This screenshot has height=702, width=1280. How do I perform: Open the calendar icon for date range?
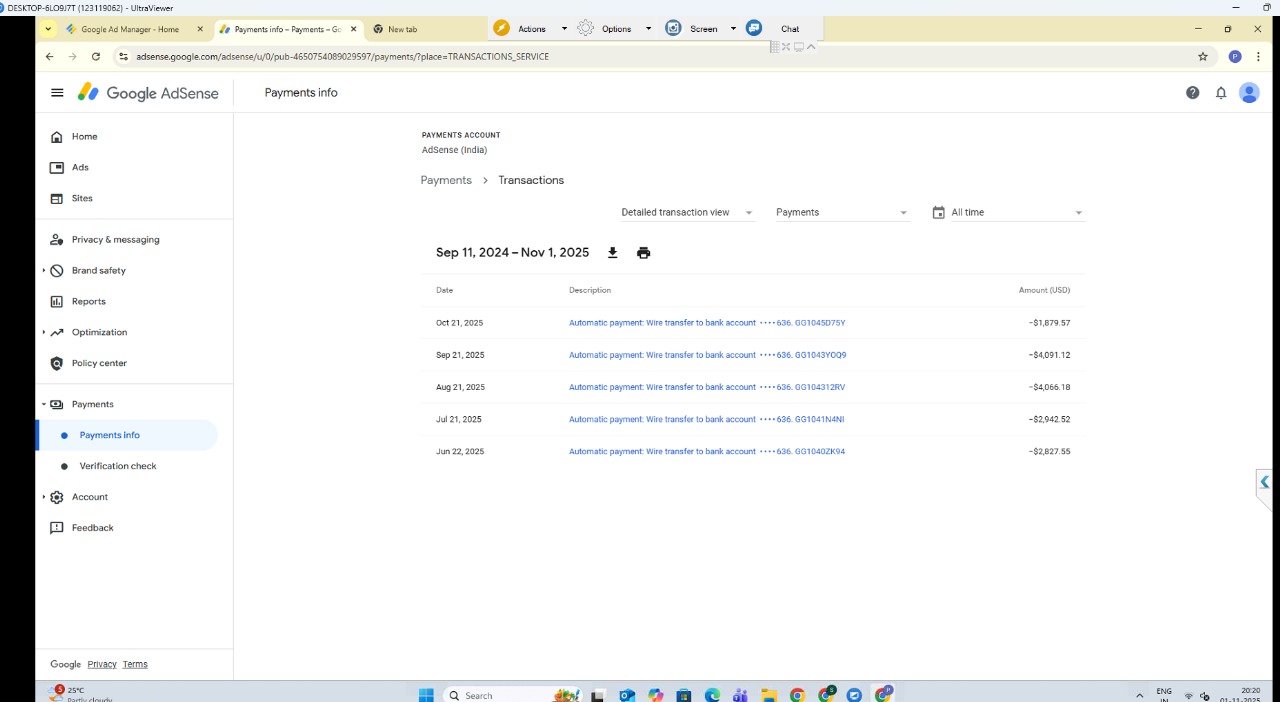click(x=938, y=213)
